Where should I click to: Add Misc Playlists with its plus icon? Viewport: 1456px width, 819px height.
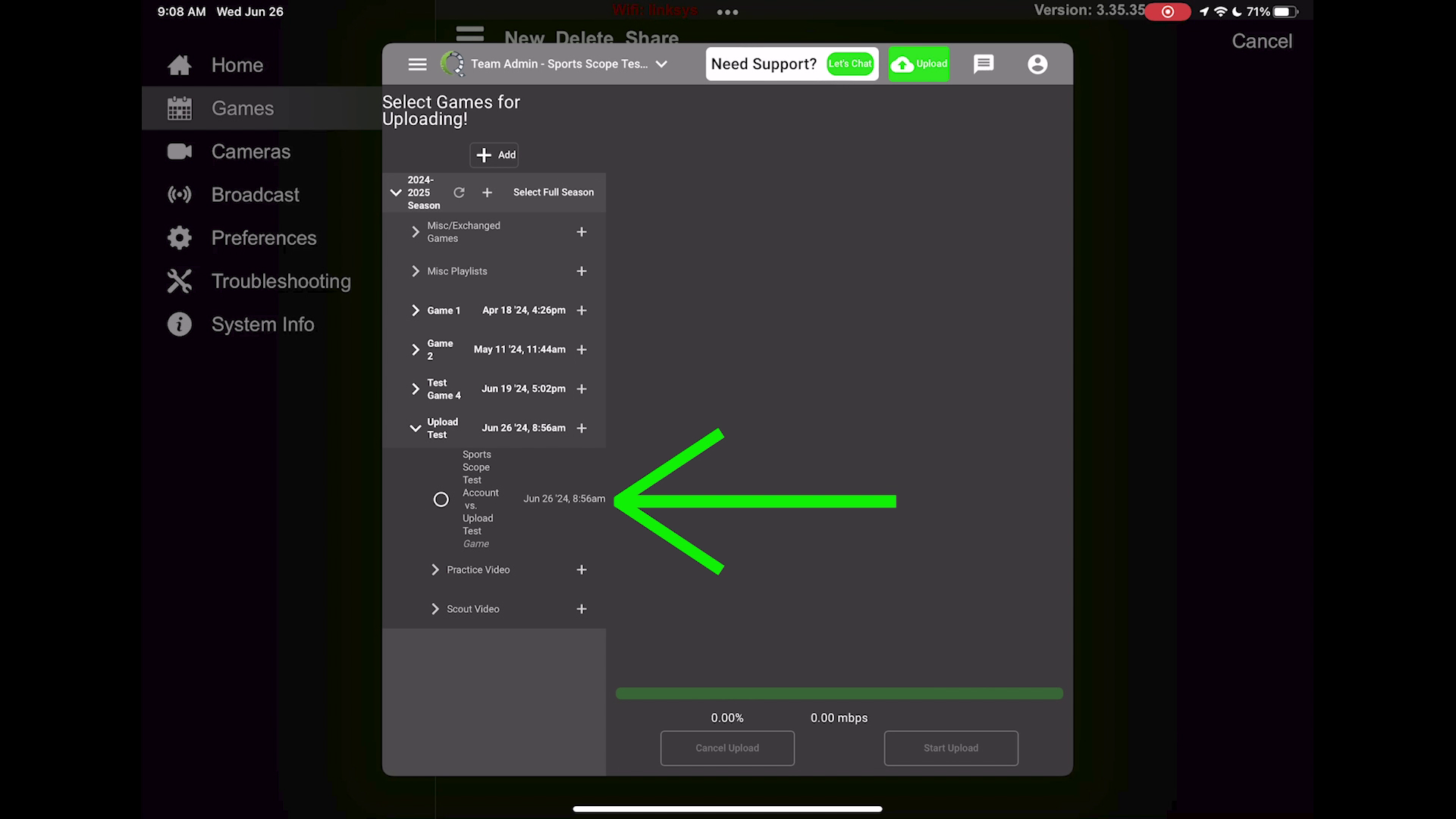pyautogui.click(x=582, y=271)
